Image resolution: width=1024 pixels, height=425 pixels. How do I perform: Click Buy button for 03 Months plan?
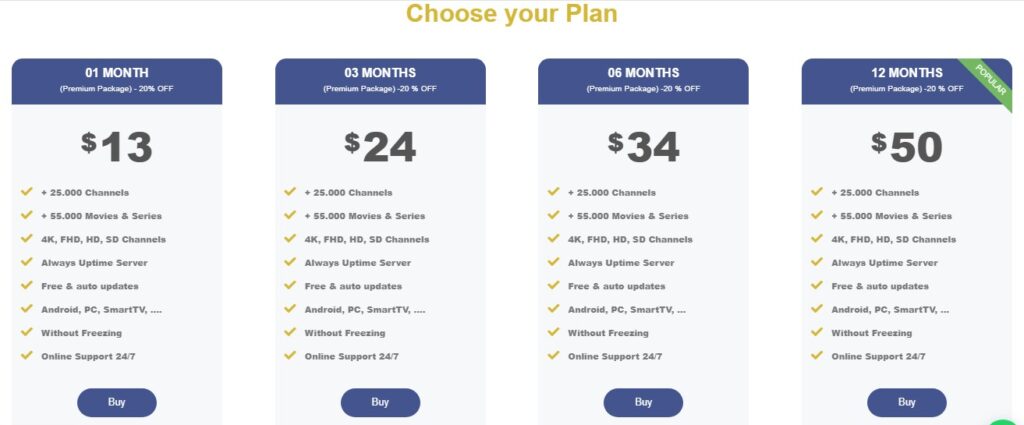(x=380, y=402)
